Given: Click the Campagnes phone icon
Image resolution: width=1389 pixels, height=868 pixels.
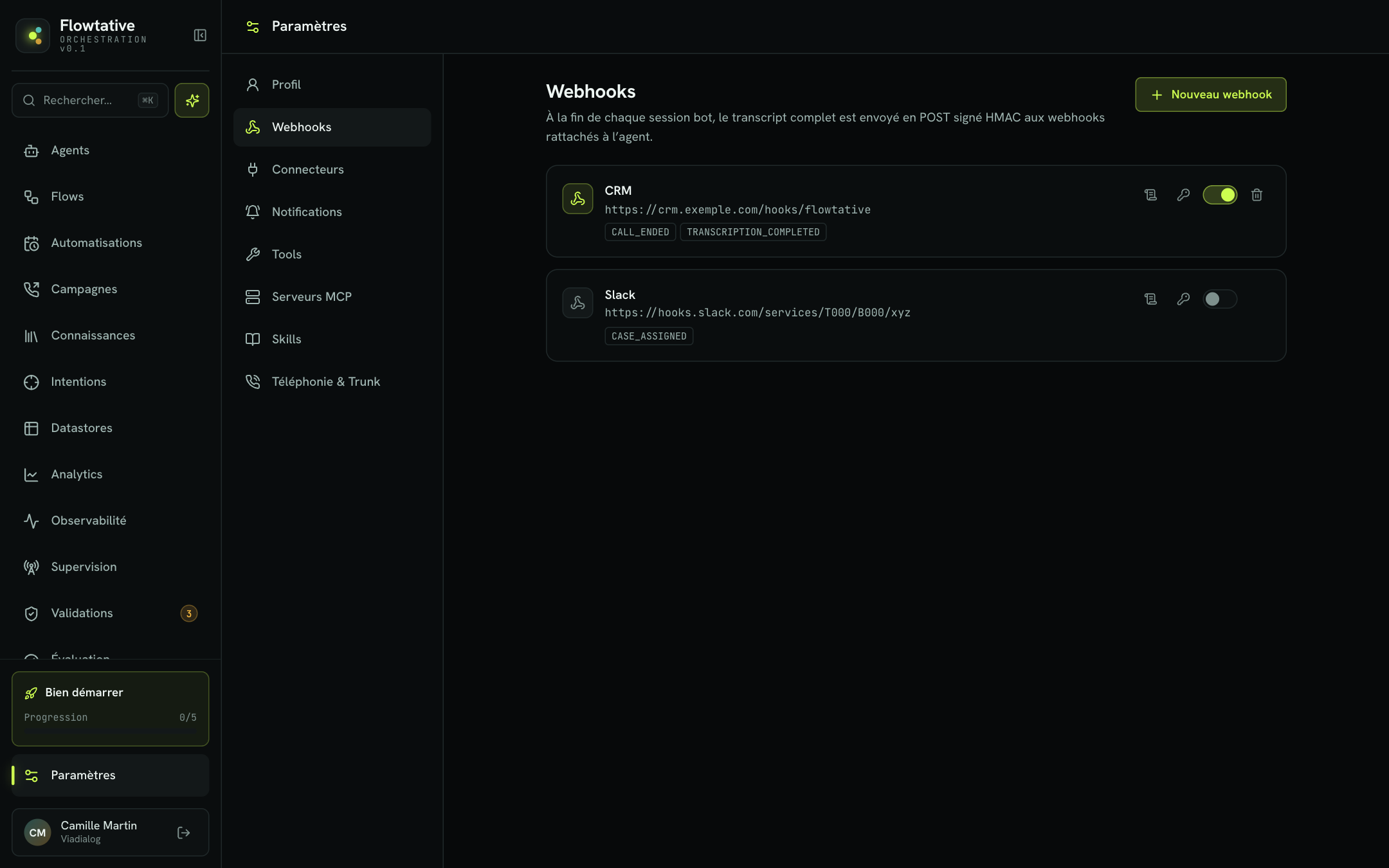Looking at the screenshot, I should click(31, 289).
